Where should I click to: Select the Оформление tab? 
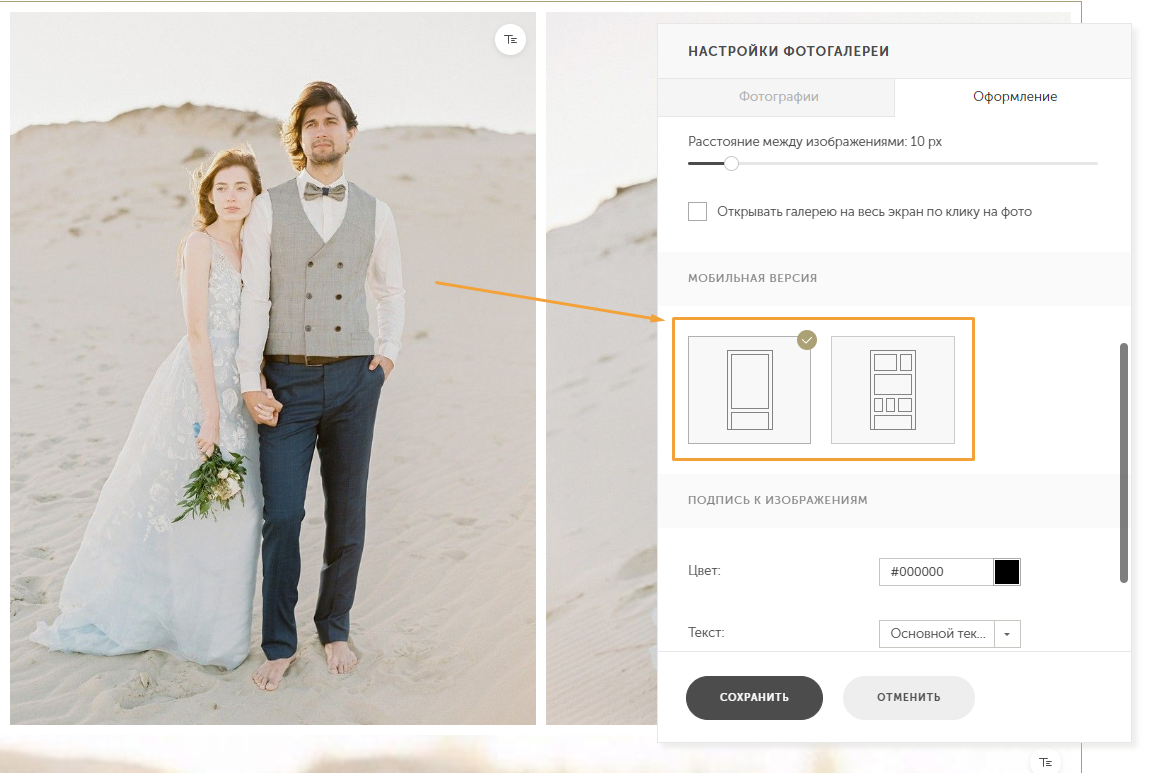[x=1014, y=97]
